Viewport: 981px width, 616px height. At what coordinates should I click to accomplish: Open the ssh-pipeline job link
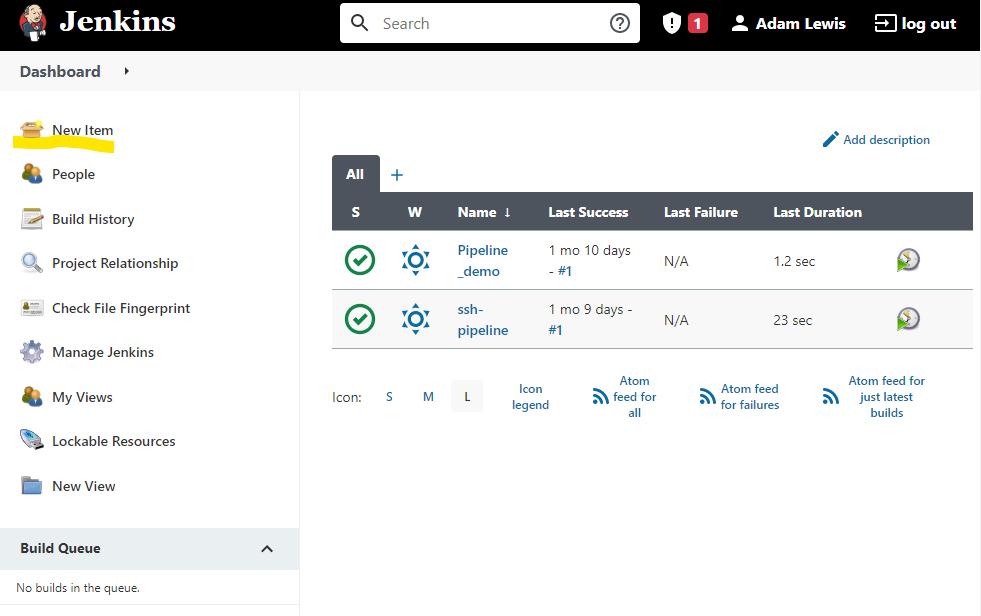pos(482,320)
